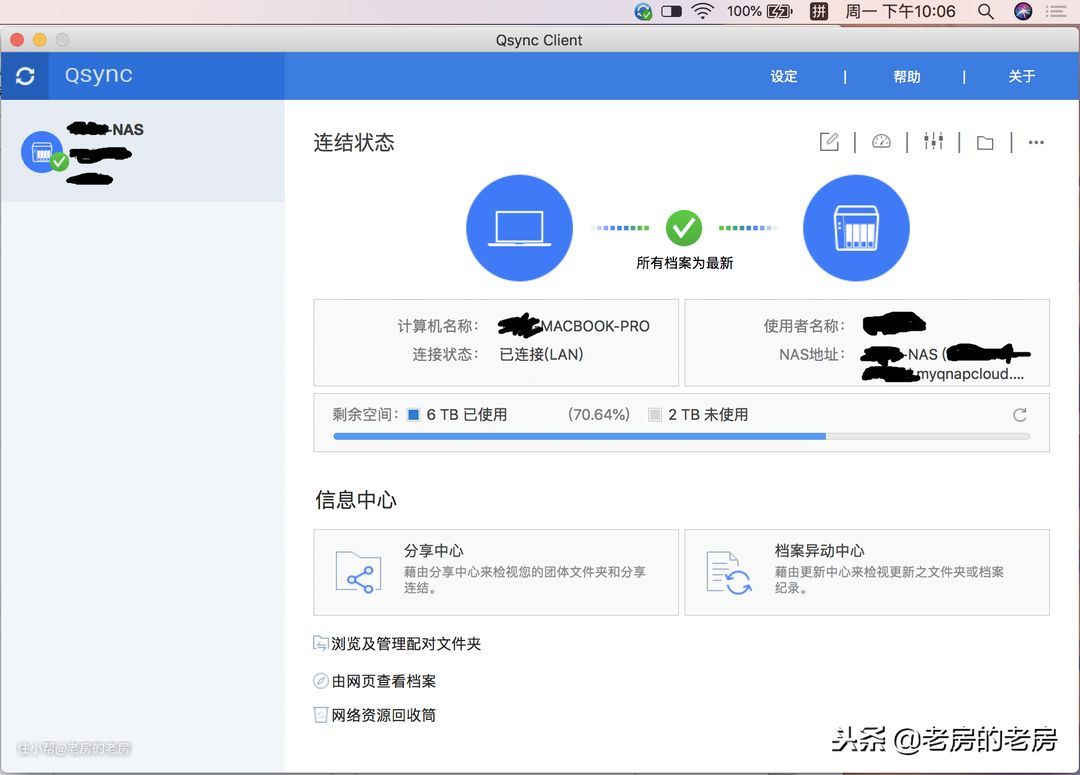
Task: Open the 帮助 help menu
Action: [907, 77]
